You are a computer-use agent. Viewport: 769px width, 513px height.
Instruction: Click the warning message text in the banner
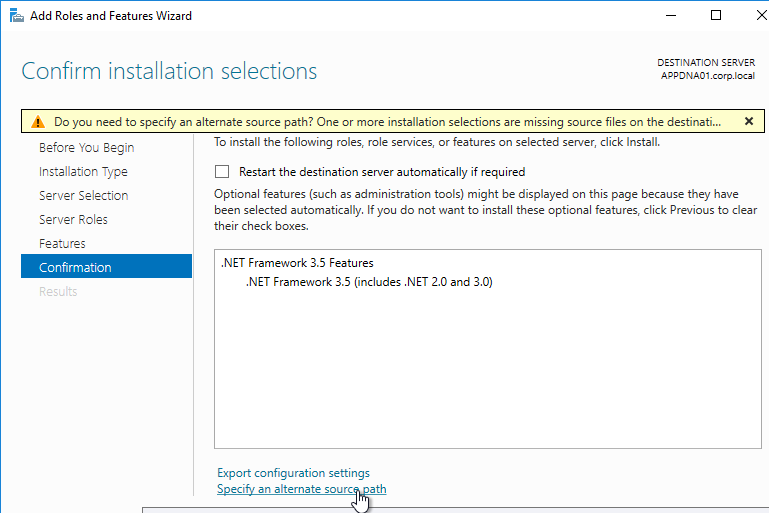tap(387, 122)
